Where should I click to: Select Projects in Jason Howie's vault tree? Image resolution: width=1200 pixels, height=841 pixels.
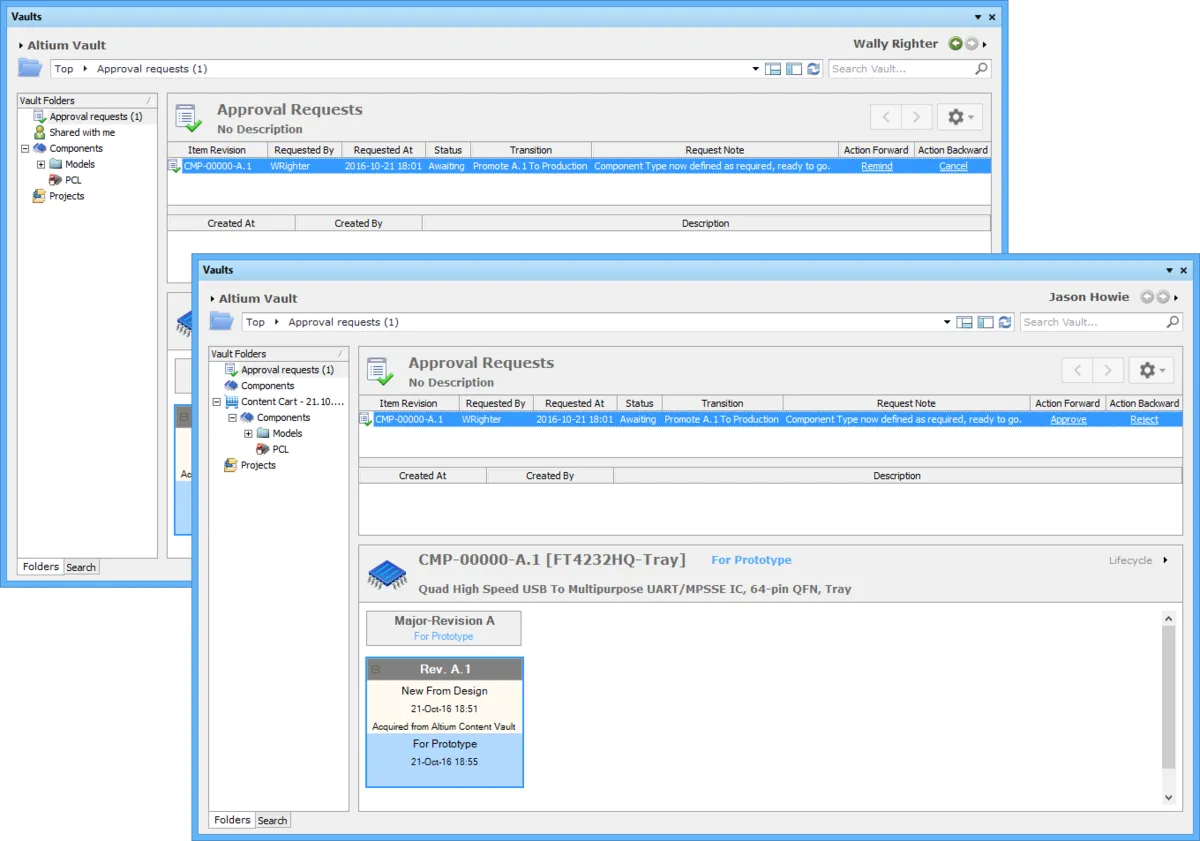coord(258,465)
